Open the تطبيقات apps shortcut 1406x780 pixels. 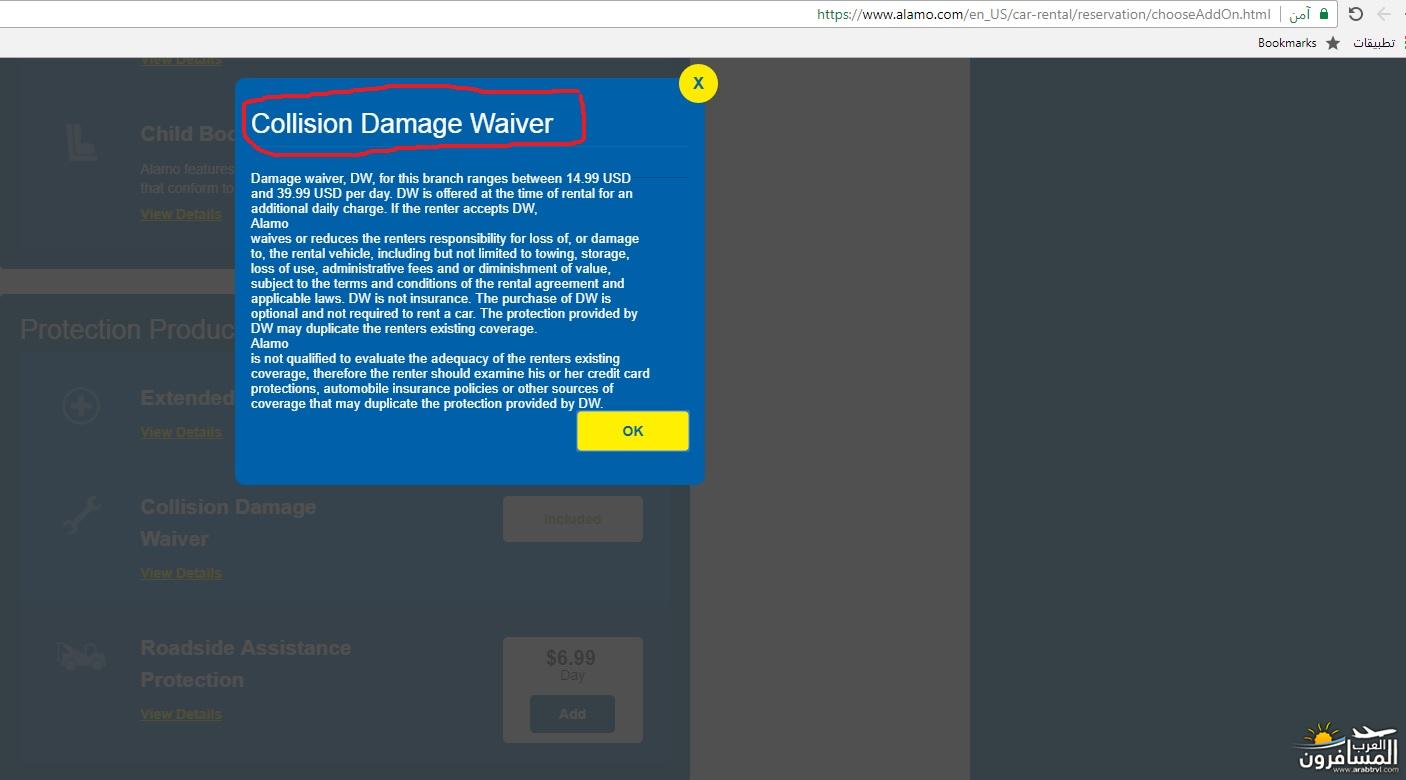click(x=1374, y=43)
